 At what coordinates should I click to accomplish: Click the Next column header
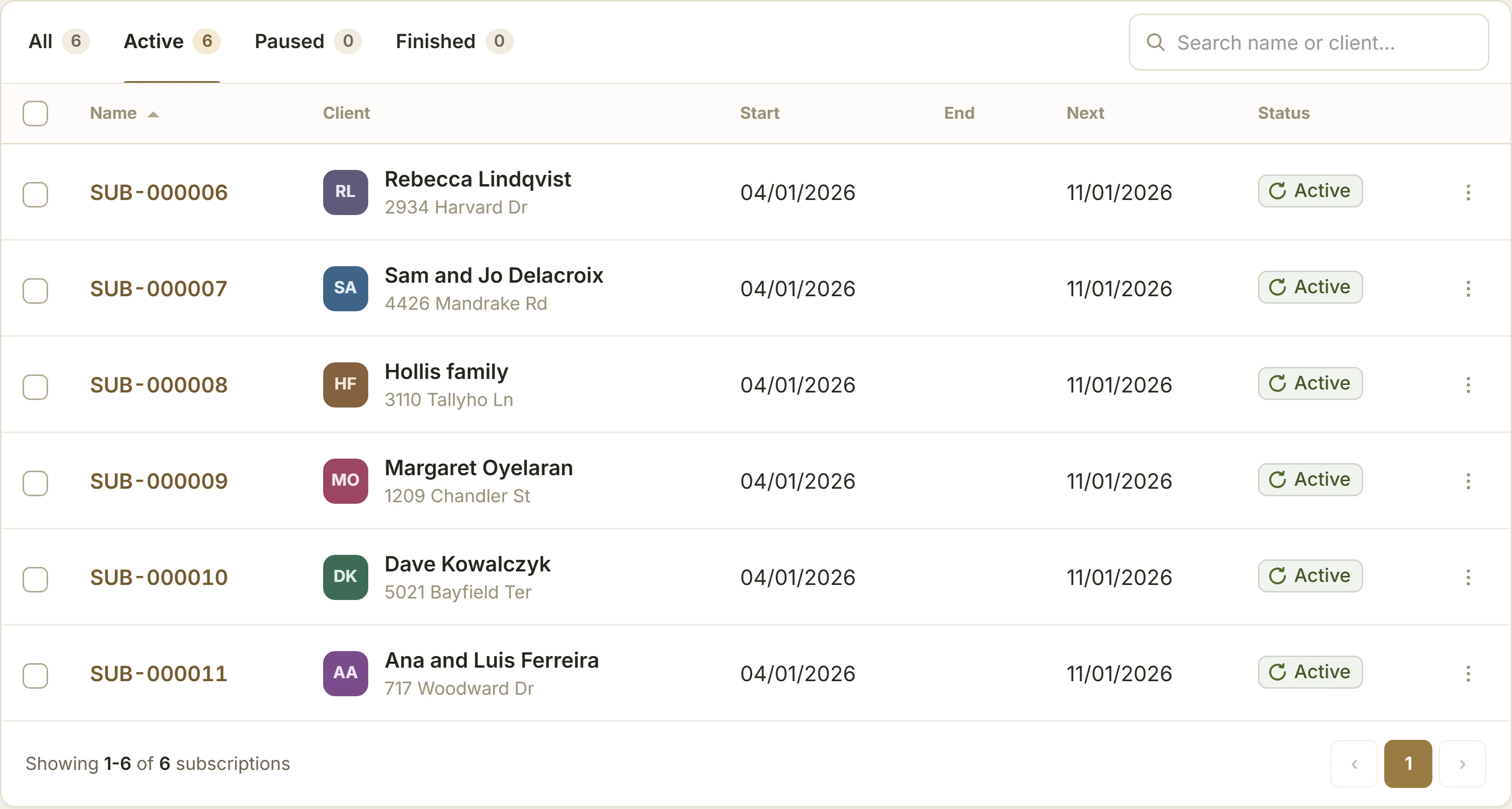pos(1085,113)
